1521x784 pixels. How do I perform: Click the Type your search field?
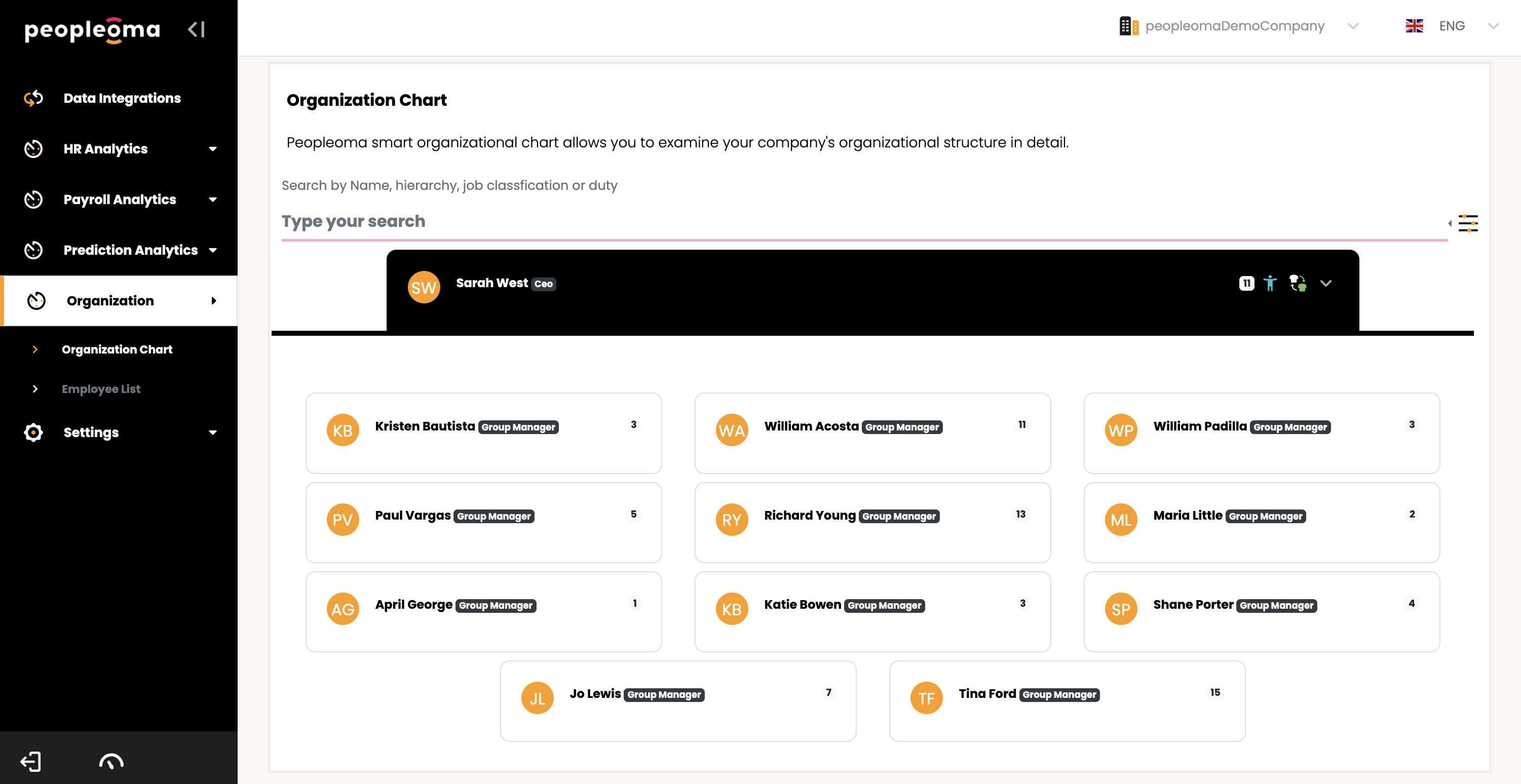[864, 222]
